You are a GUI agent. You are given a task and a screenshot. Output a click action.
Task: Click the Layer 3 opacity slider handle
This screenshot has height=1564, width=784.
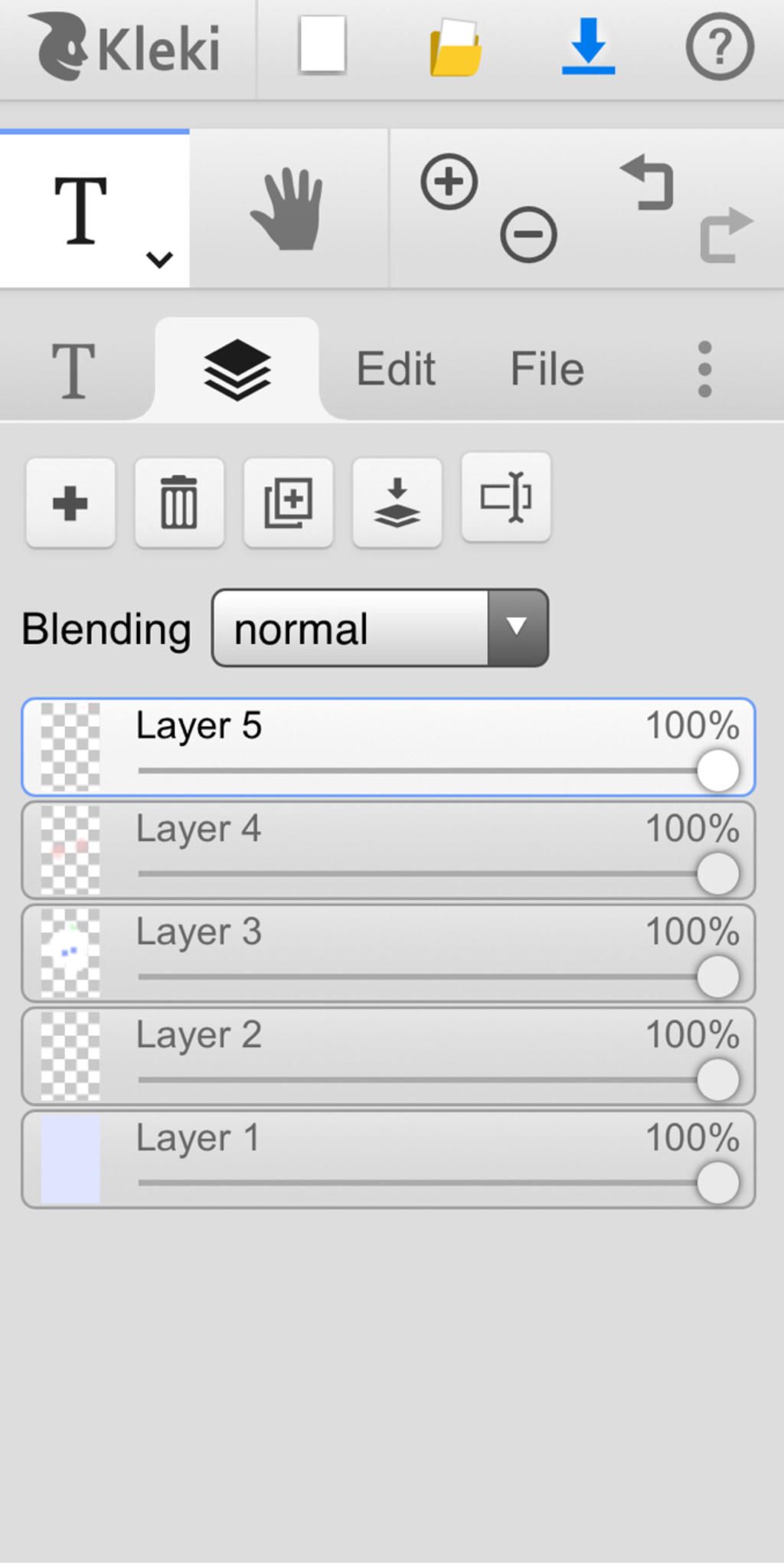(x=717, y=977)
